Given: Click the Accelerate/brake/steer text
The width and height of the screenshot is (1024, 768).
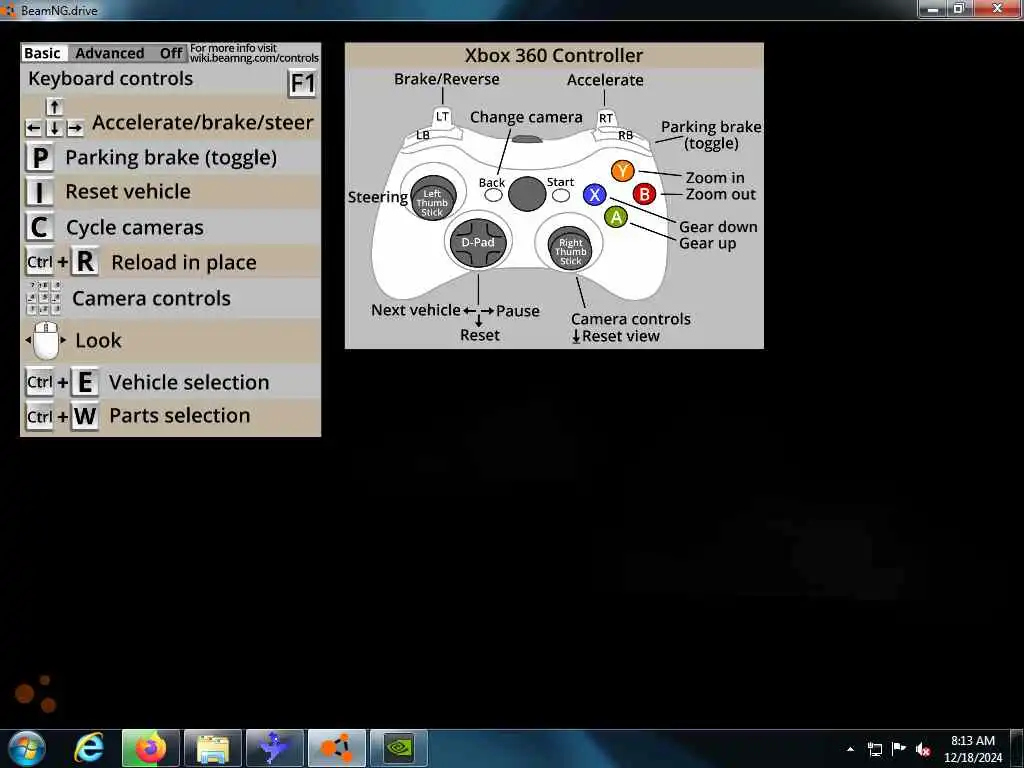Looking at the screenshot, I should 202,123.
